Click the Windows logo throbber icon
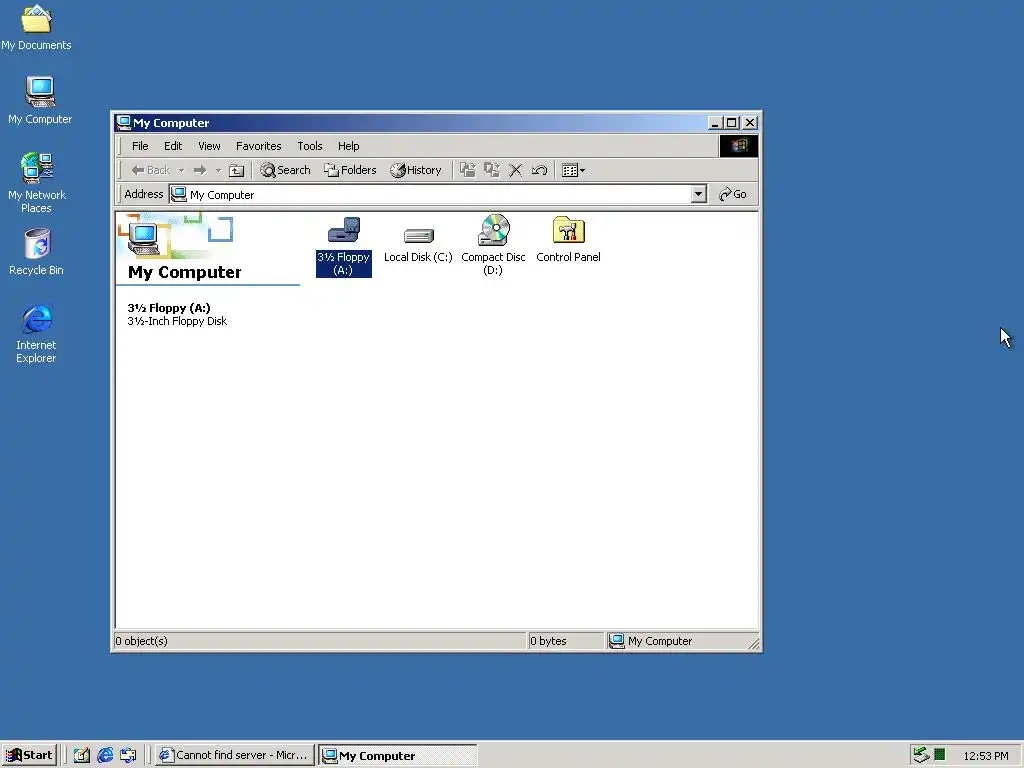1024x768 pixels. coord(739,146)
